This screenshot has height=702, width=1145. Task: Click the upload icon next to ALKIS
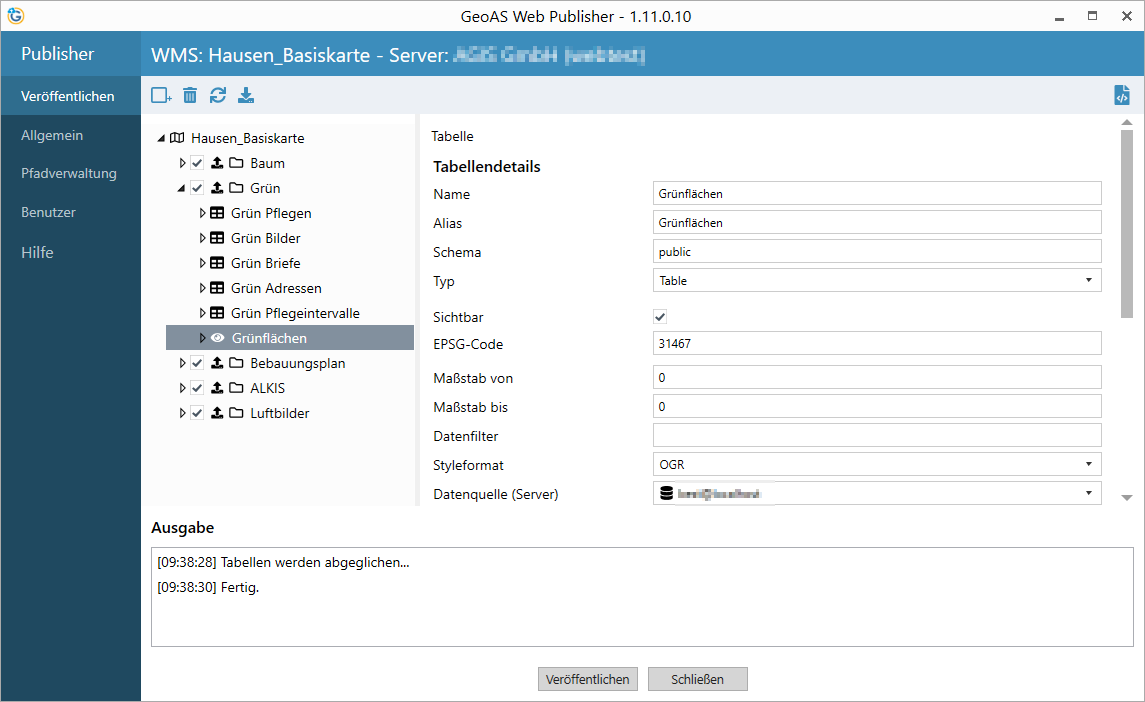(217, 387)
